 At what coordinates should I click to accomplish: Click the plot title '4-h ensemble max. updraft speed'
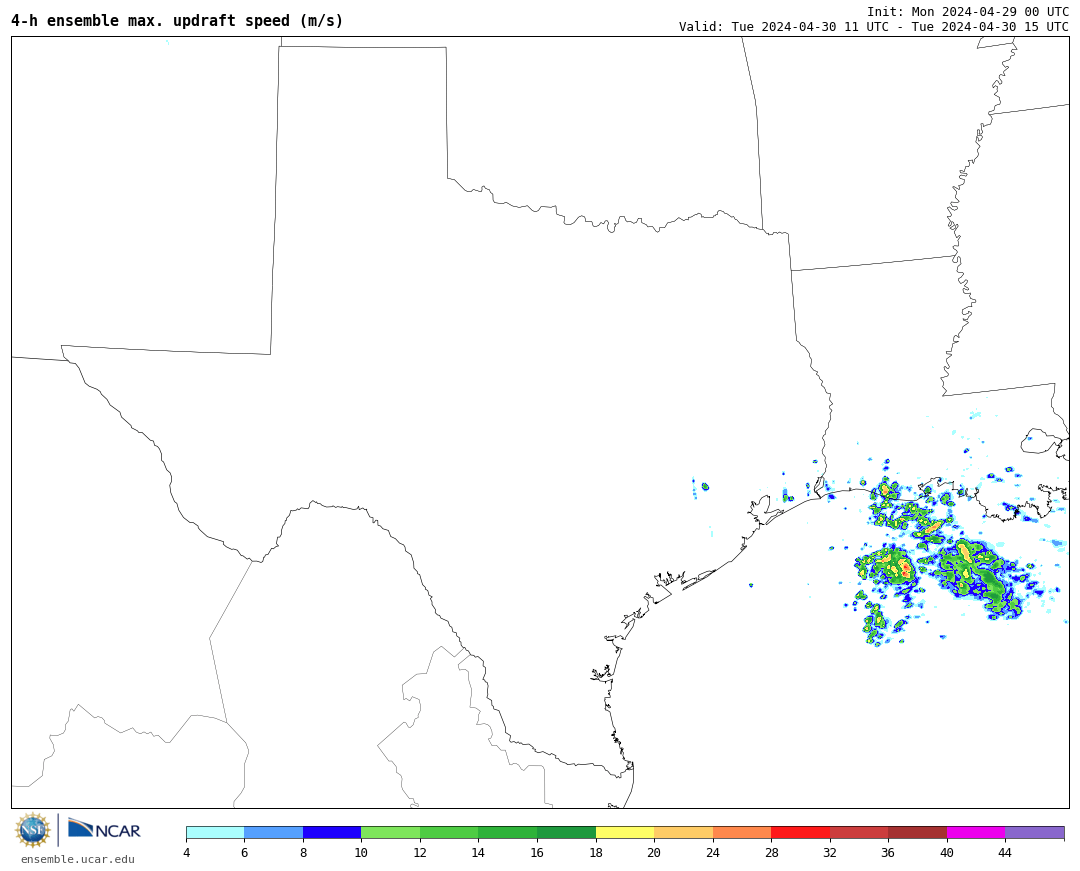pos(177,21)
